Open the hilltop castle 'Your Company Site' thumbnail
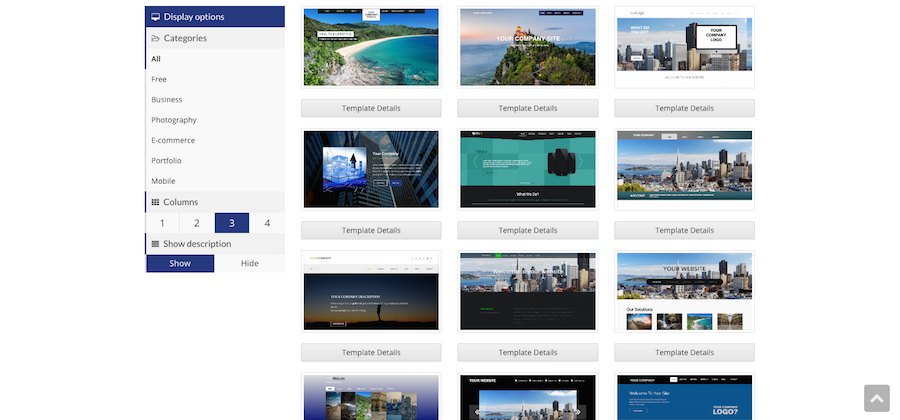The image size is (900, 420). 528,47
